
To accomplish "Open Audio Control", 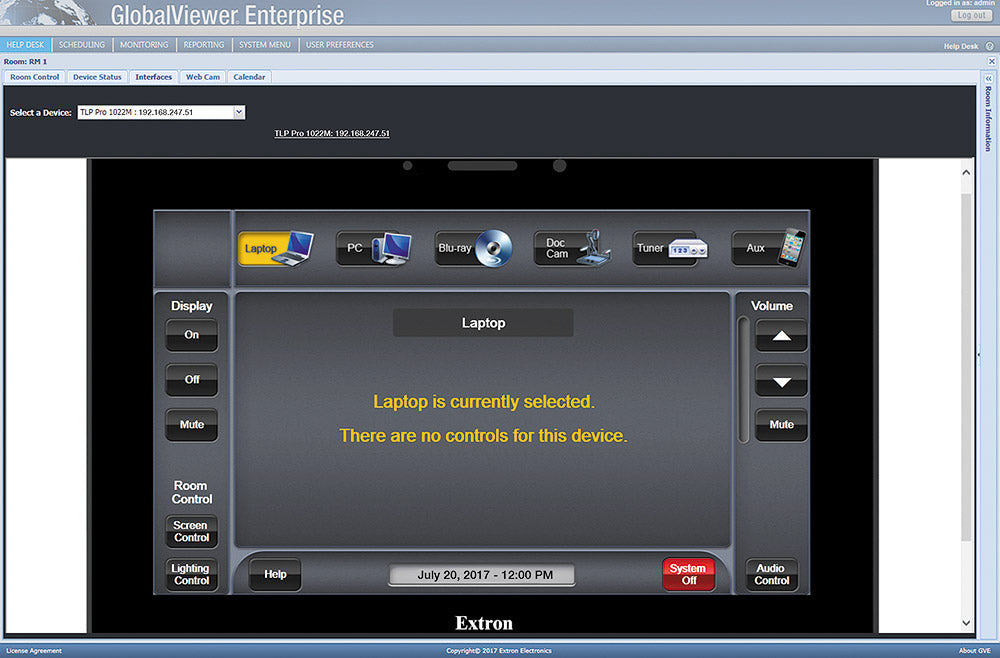I will pos(772,574).
